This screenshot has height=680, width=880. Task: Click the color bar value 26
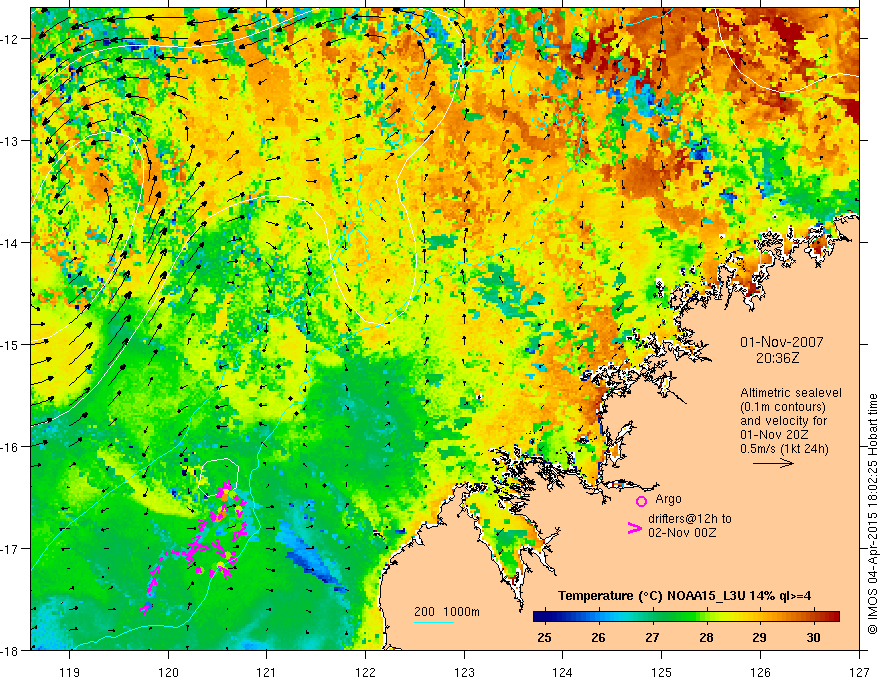(x=598, y=637)
